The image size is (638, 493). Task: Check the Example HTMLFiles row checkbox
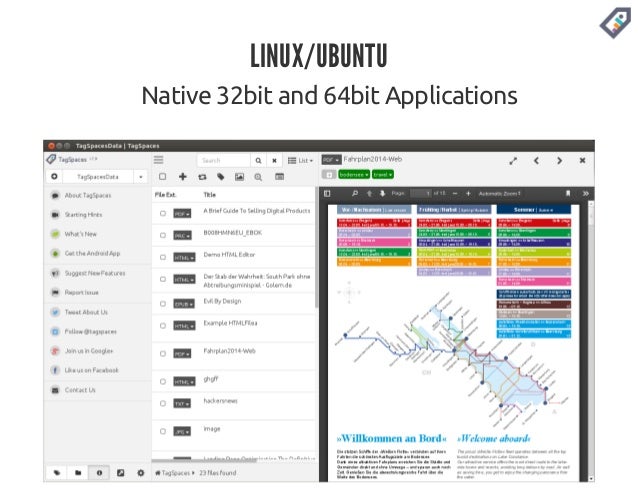(x=163, y=325)
